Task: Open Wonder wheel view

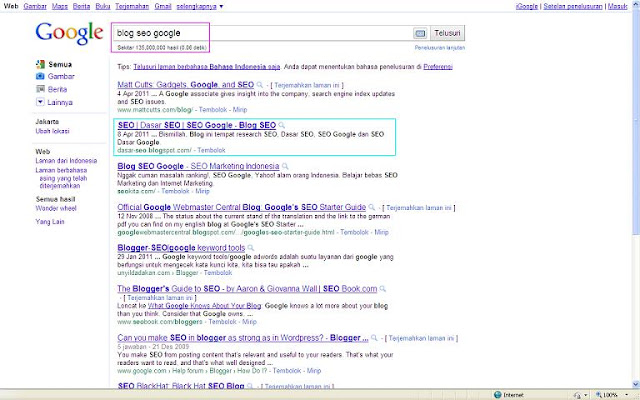Action: coord(56,208)
